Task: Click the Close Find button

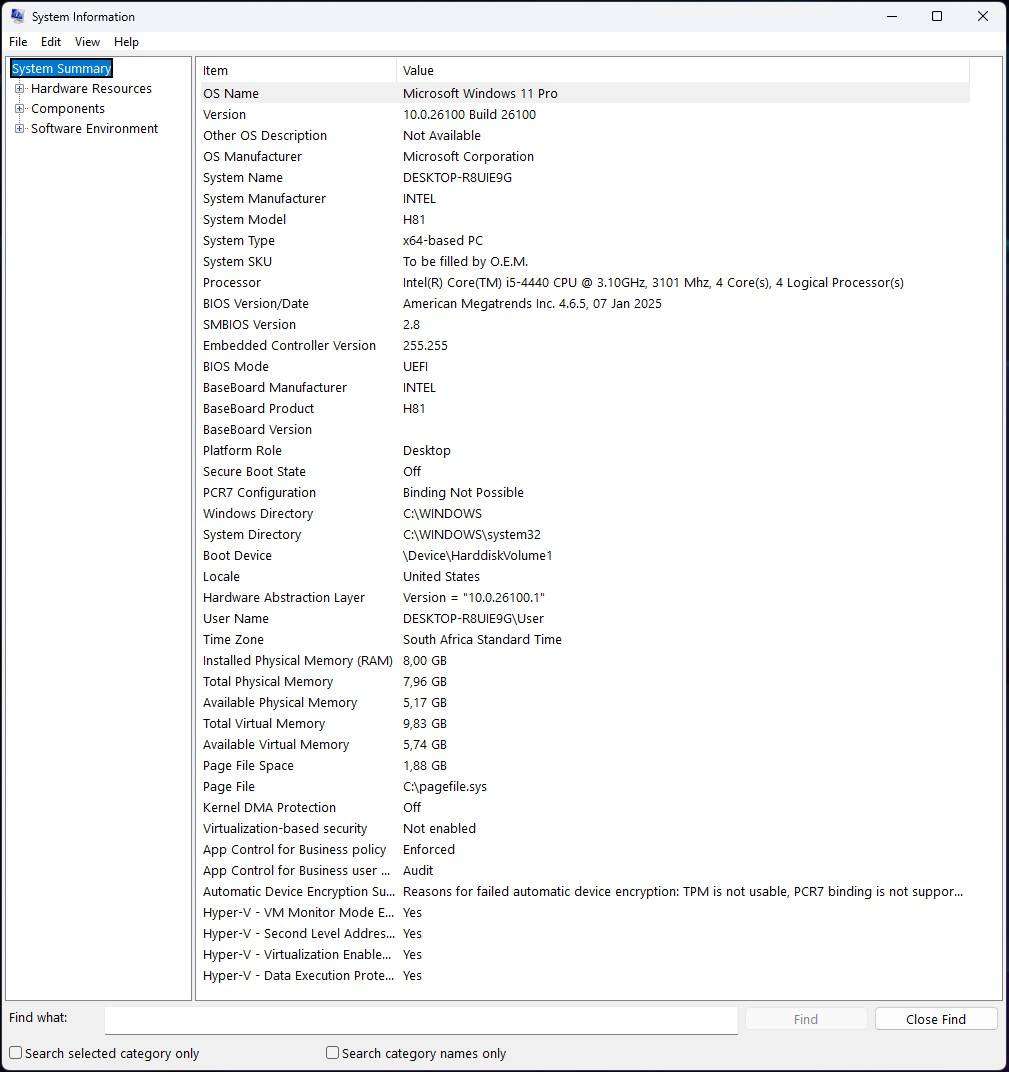Action: [x=935, y=1018]
